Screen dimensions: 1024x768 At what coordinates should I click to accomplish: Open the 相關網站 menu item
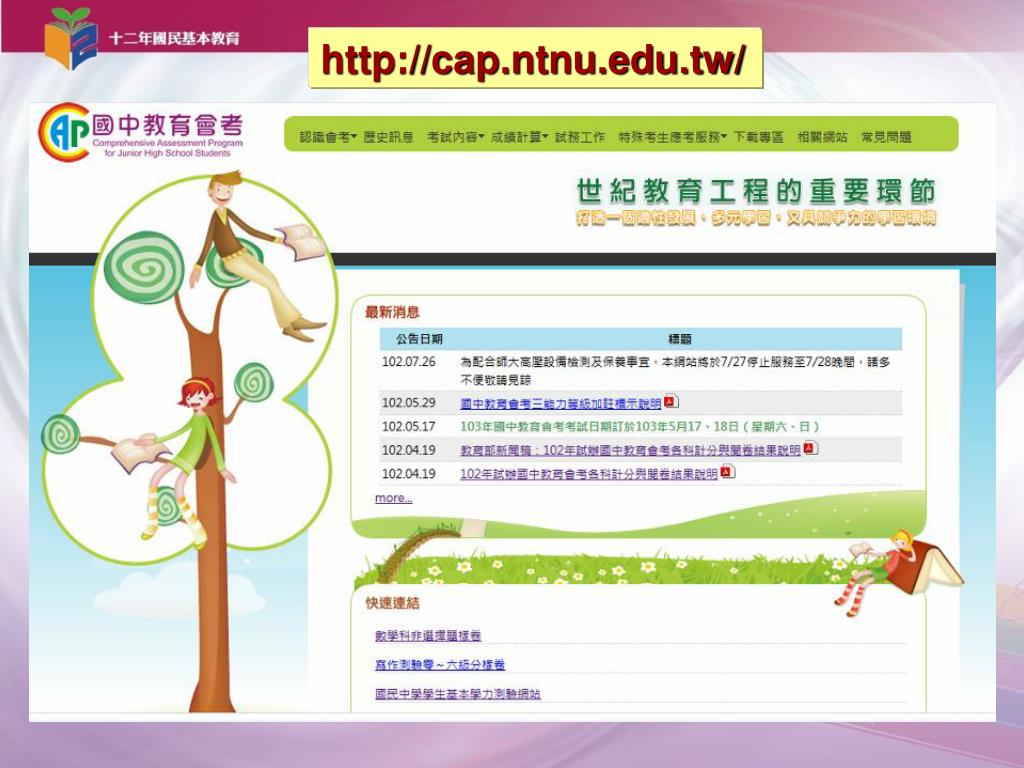822,137
